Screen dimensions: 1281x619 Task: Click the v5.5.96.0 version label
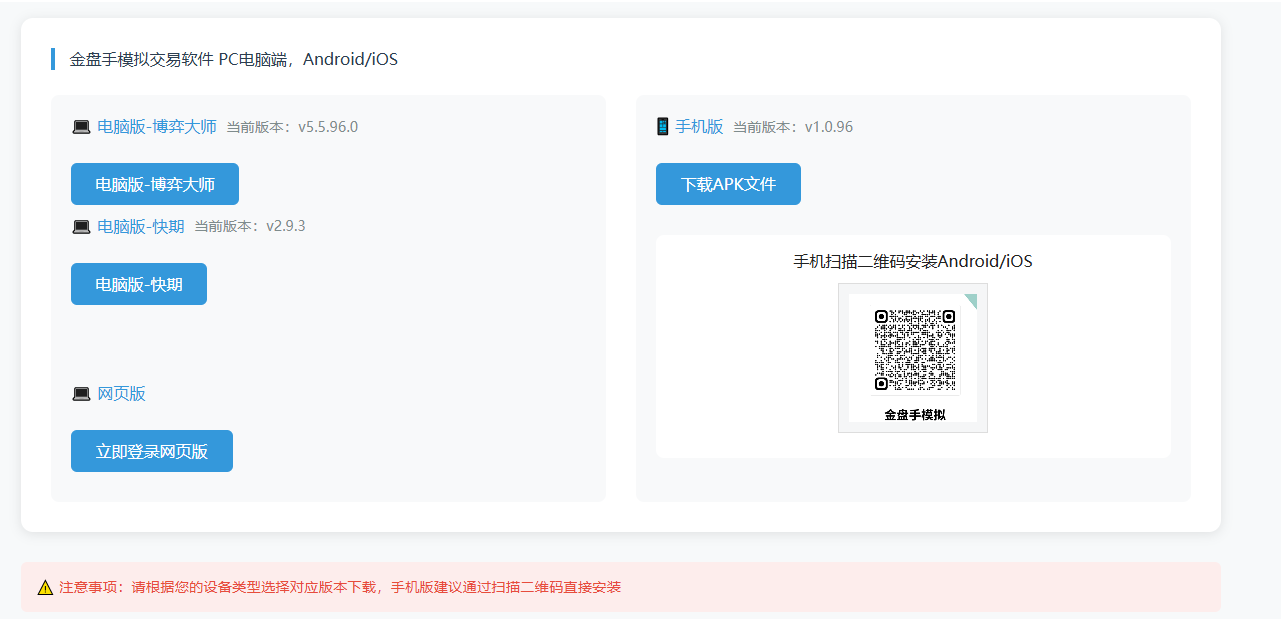[x=327, y=127]
